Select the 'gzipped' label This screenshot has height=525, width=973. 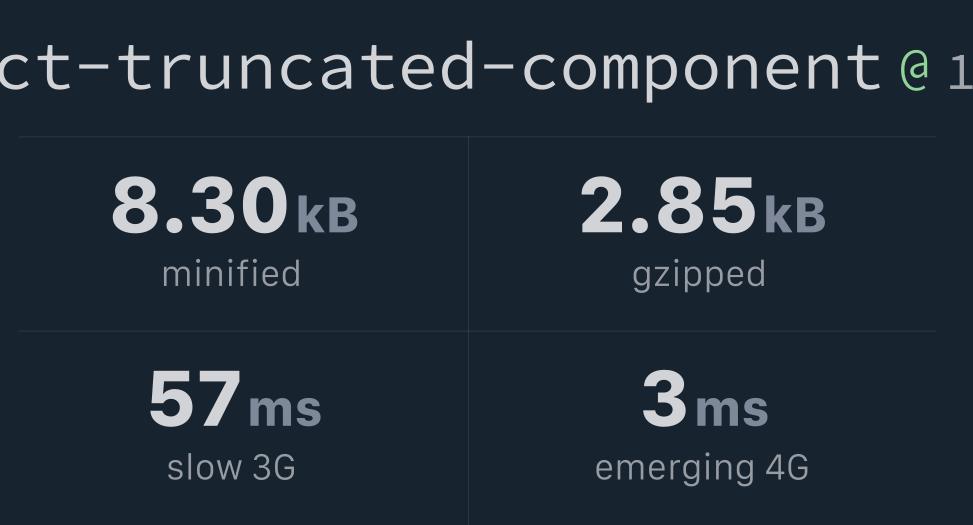click(x=699, y=276)
